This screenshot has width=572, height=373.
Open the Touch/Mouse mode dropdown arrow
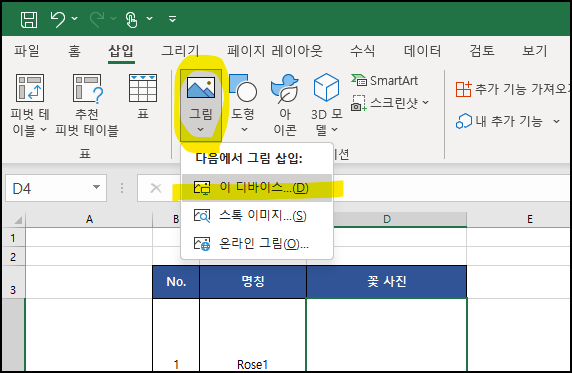[150, 18]
